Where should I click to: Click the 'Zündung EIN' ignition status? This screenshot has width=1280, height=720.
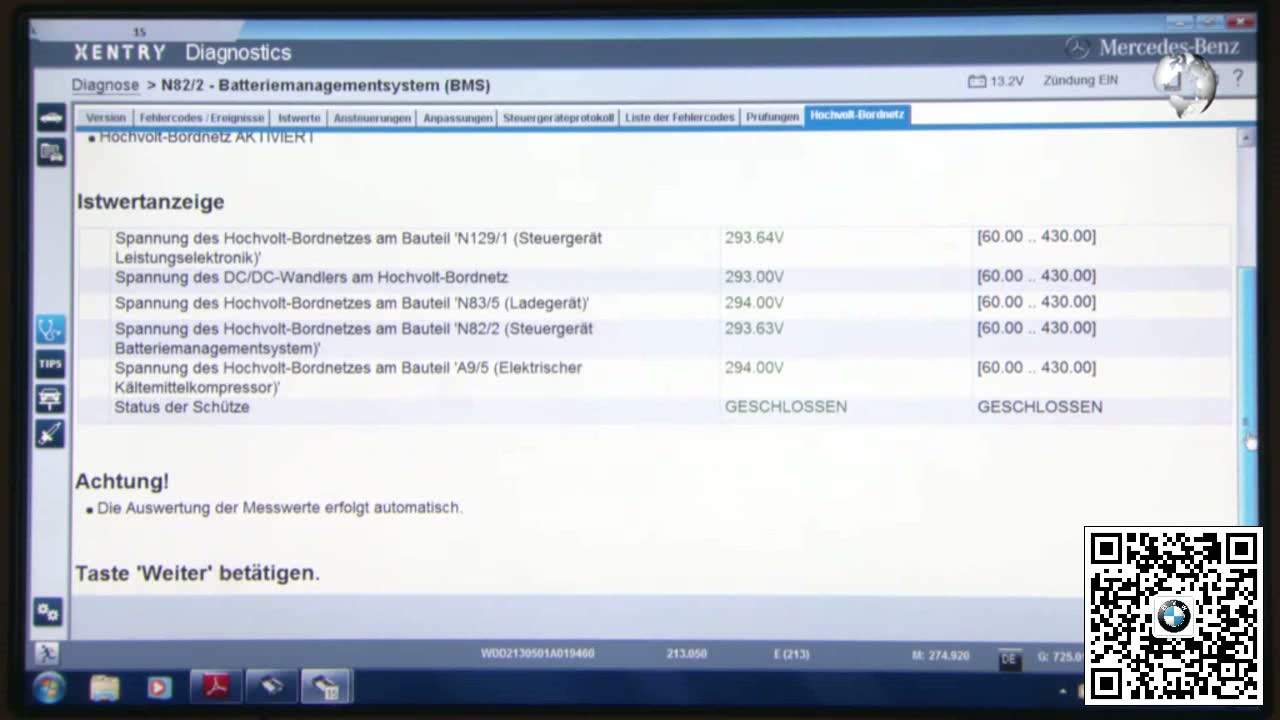click(x=1081, y=80)
